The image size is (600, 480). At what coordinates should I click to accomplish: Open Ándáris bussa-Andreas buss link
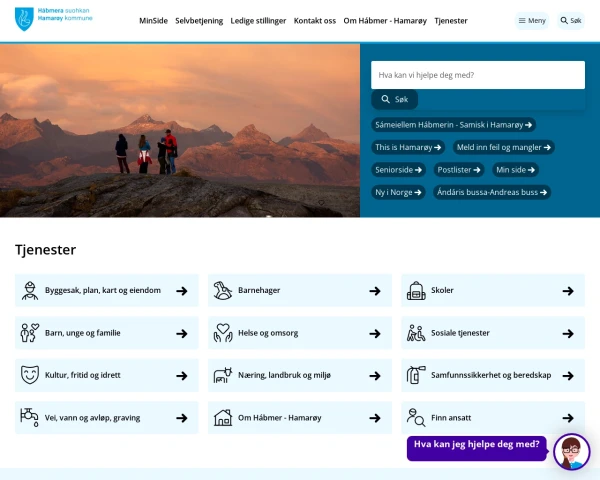[x=492, y=193]
